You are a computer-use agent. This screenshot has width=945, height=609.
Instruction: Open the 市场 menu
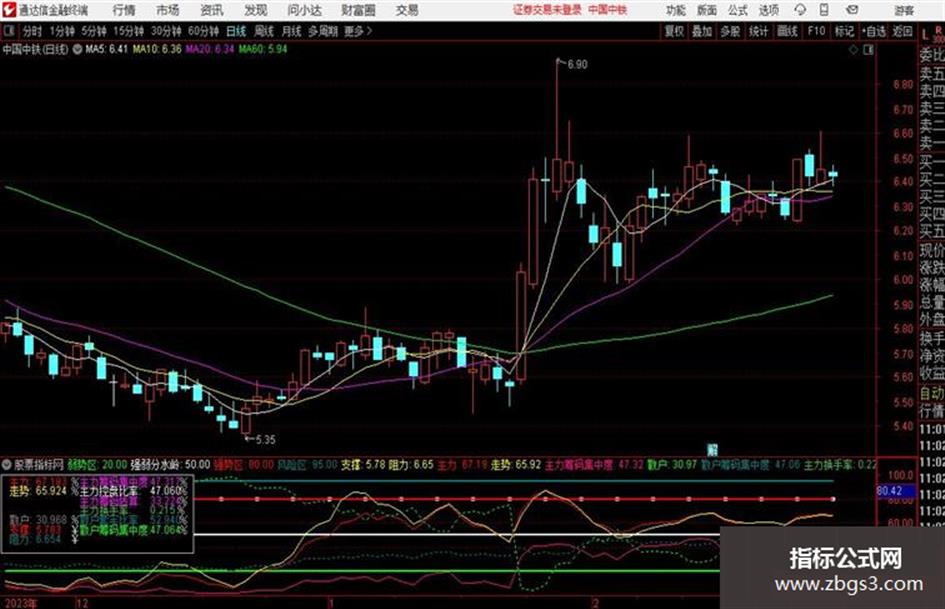168,10
